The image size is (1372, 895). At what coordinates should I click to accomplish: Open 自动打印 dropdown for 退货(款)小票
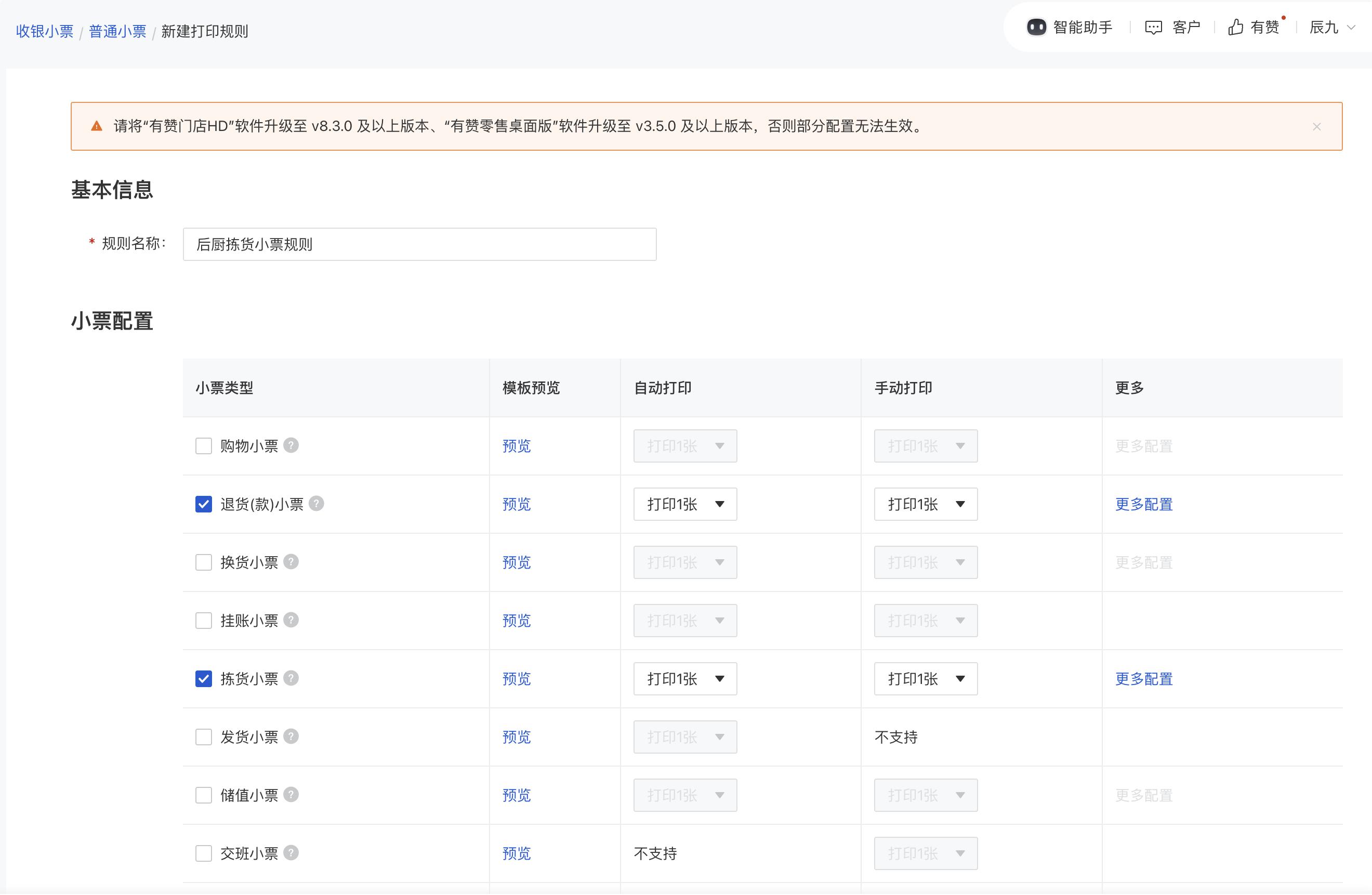(685, 504)
